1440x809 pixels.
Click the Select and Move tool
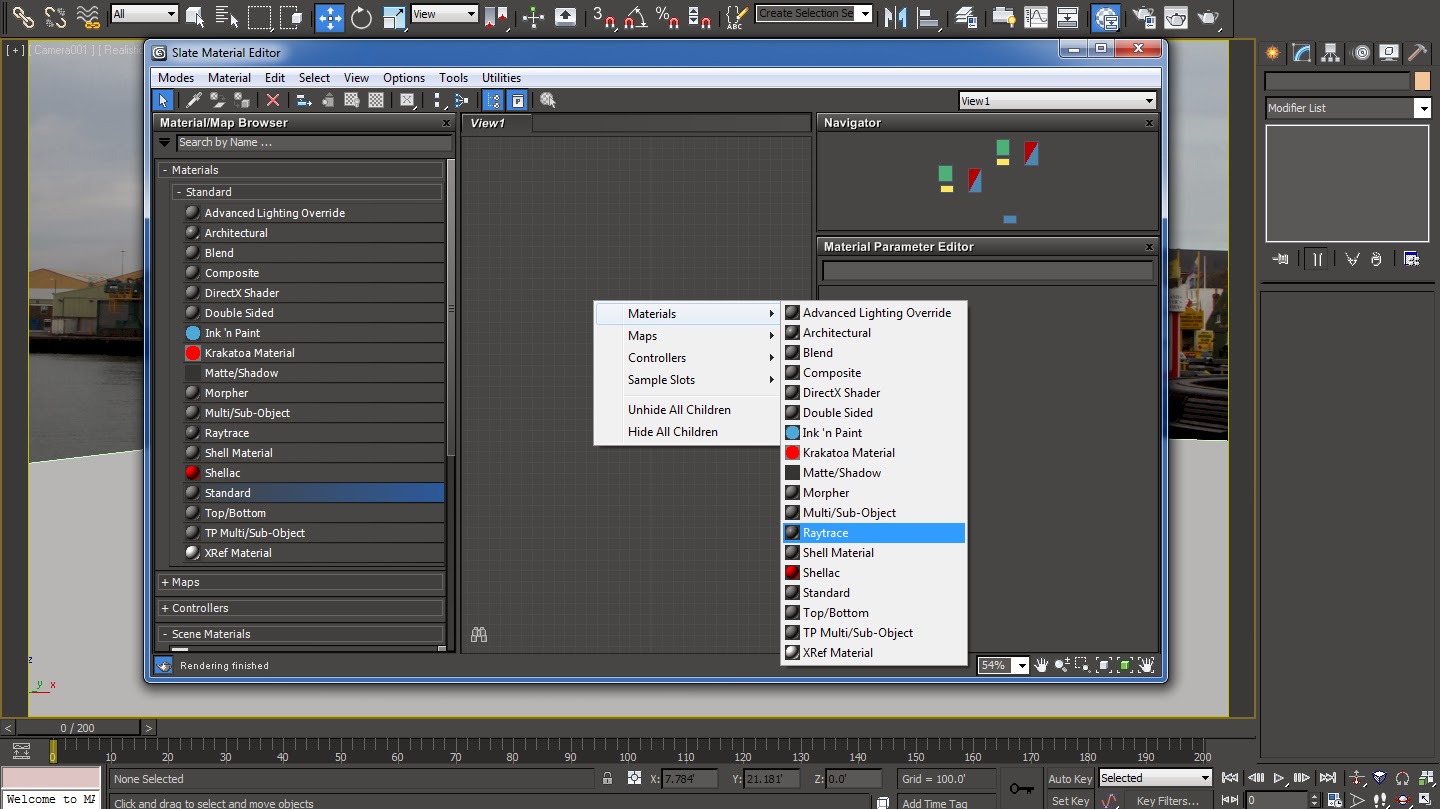point(329,17)
